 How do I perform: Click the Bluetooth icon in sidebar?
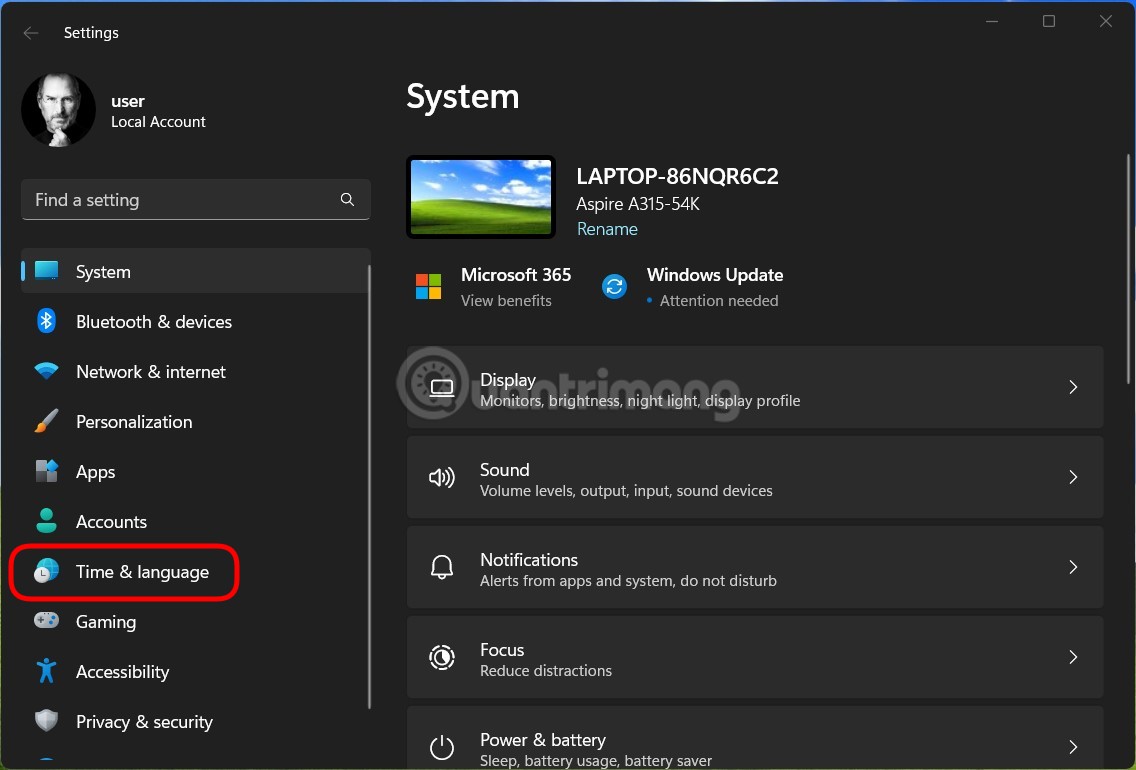pyautogui.click(x=46, y=320)
